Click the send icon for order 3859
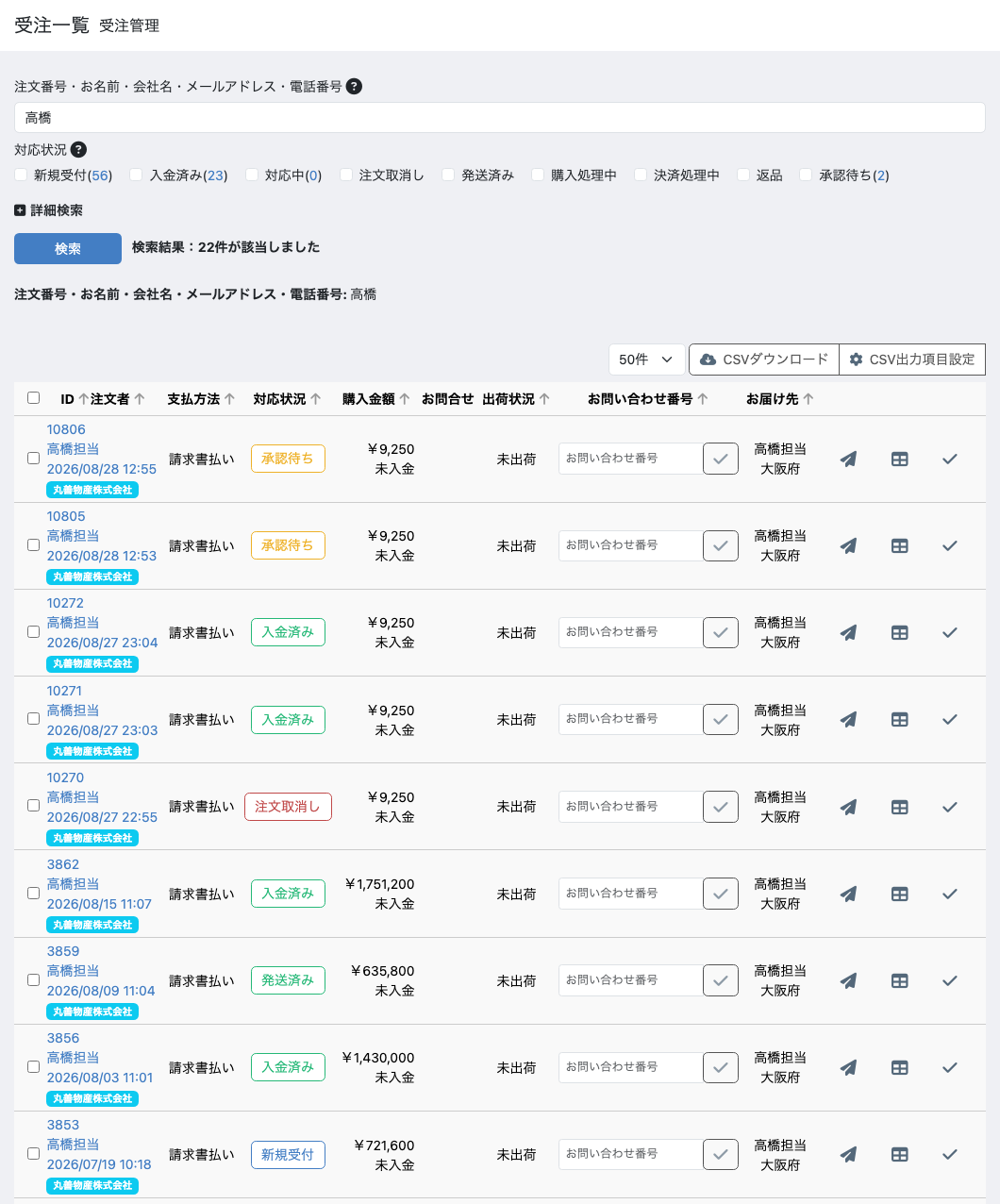 pos(849,980)
